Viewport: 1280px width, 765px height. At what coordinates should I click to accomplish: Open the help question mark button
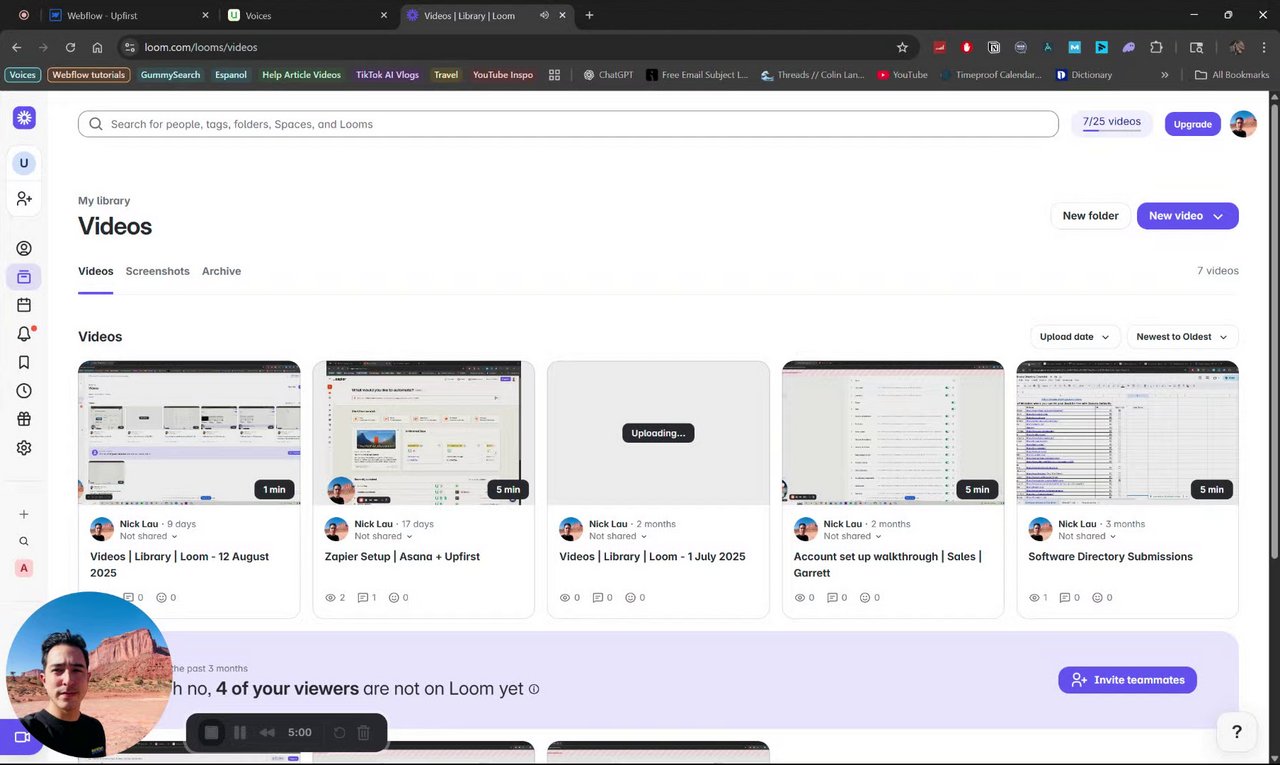[1237, 731]
